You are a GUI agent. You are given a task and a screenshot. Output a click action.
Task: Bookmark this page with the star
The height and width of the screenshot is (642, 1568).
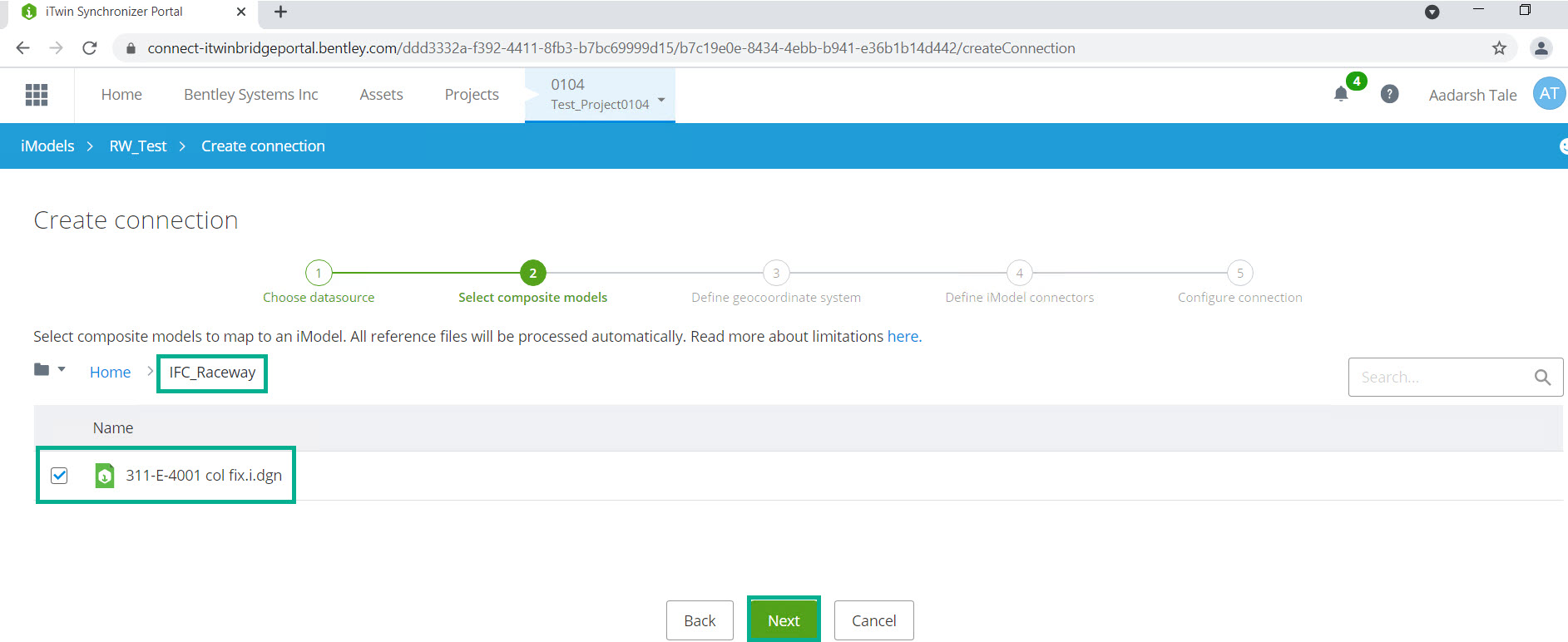click(1499, 48)
